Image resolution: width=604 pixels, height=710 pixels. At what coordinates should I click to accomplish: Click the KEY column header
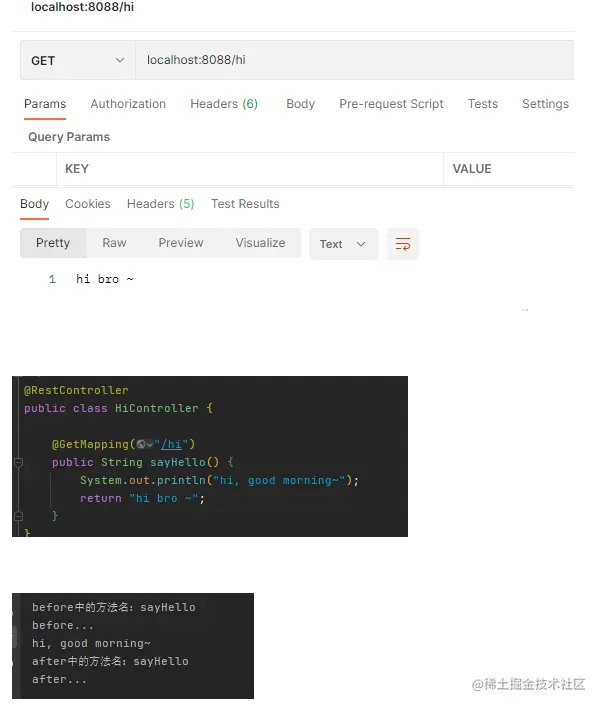(77, 169)
